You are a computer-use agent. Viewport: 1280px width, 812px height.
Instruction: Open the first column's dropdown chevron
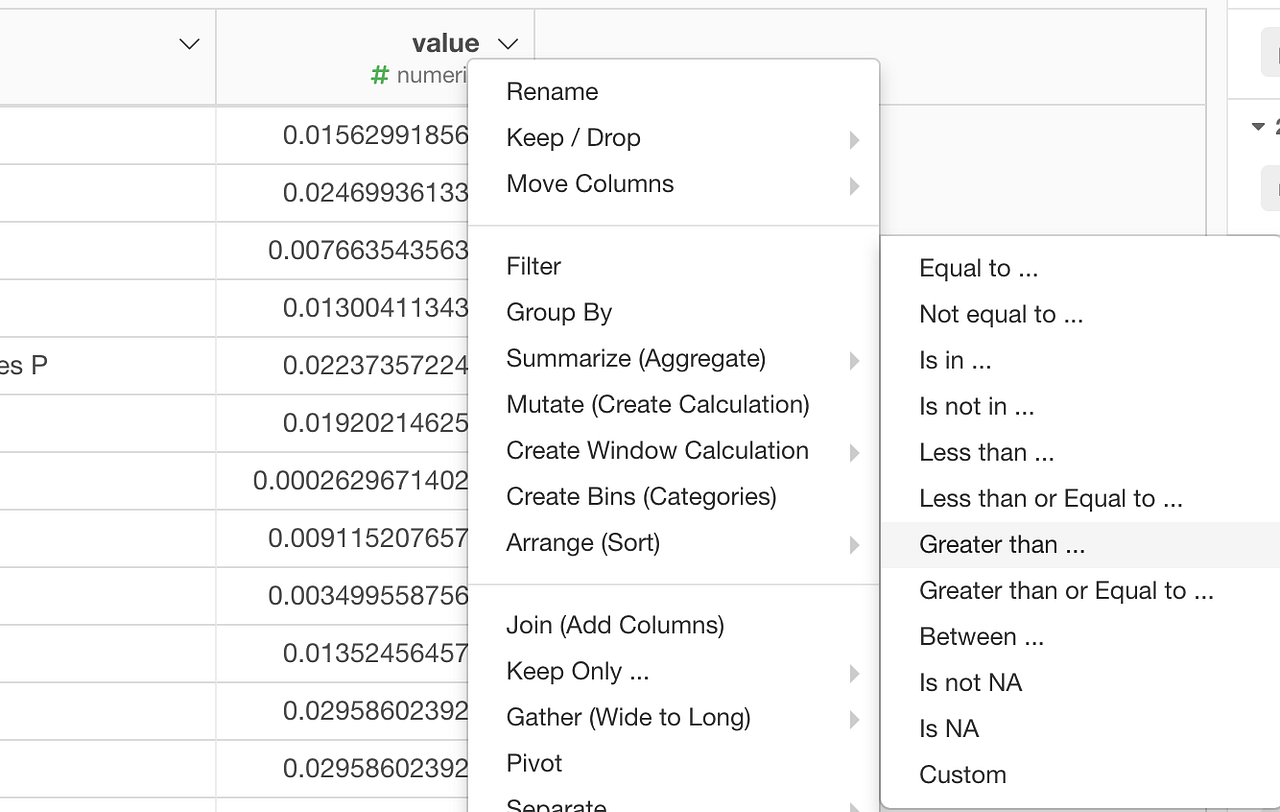pyautogui.click(x=188, y=43)
